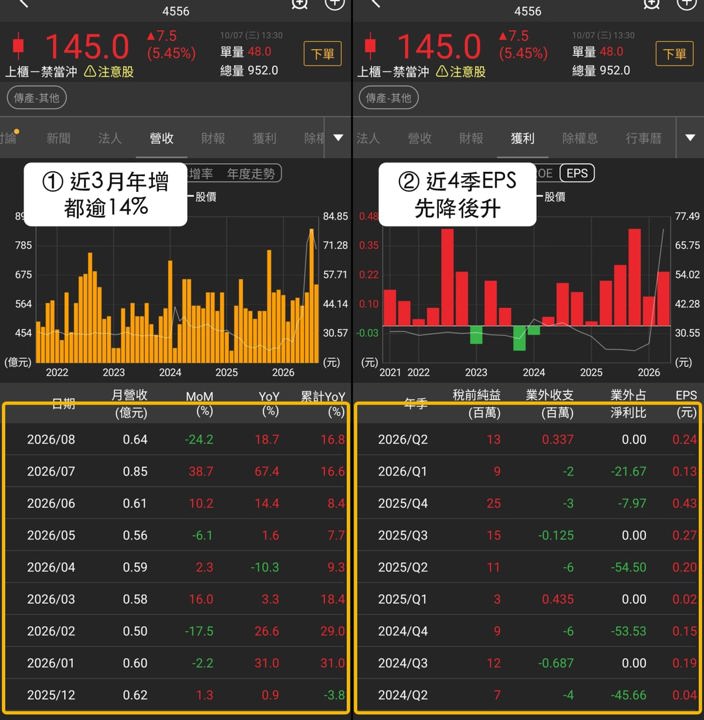
Task: Select the 2026/08 revenue row
Action: click(x=176, y=439)
